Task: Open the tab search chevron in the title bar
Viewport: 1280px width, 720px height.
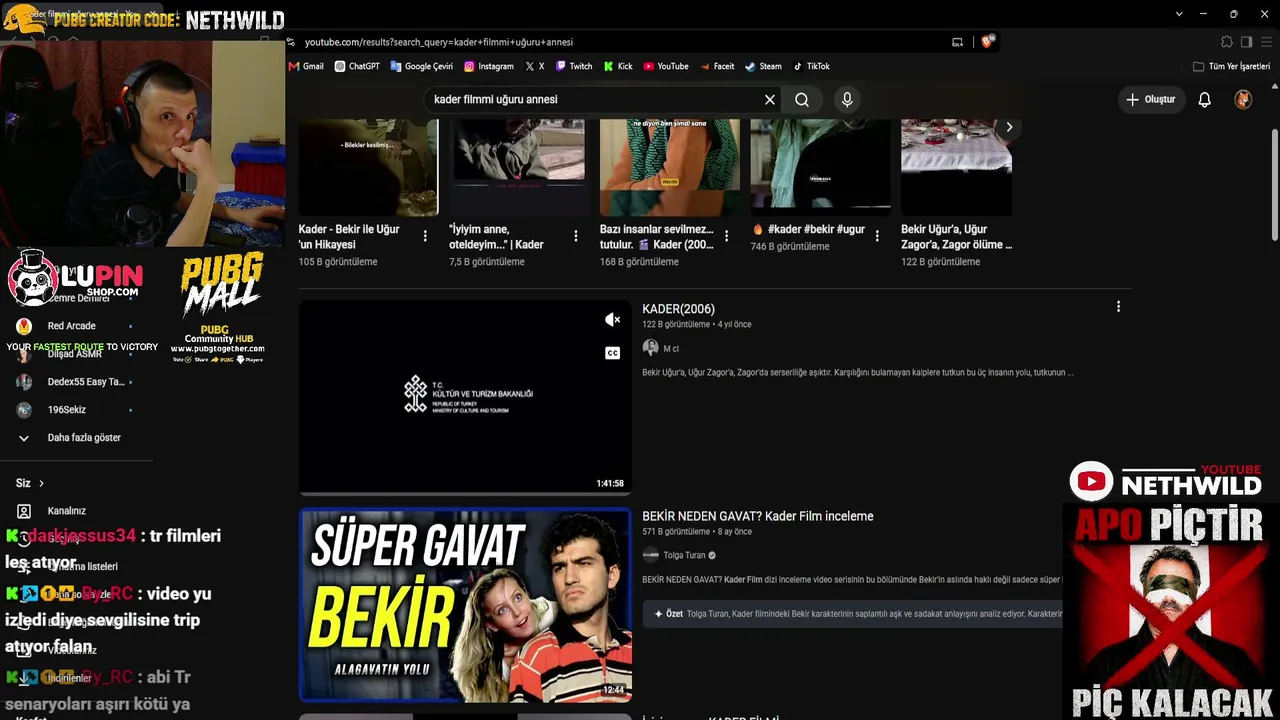Action: [1180, 14]
